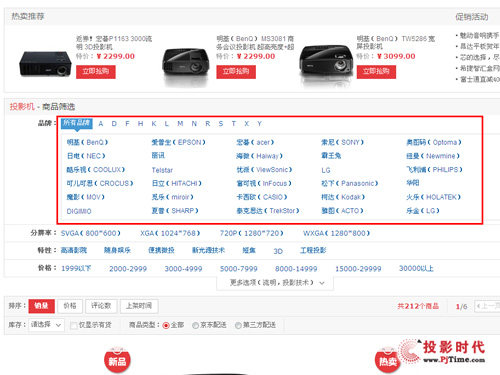Sort by 评论数

coord(101,306)
